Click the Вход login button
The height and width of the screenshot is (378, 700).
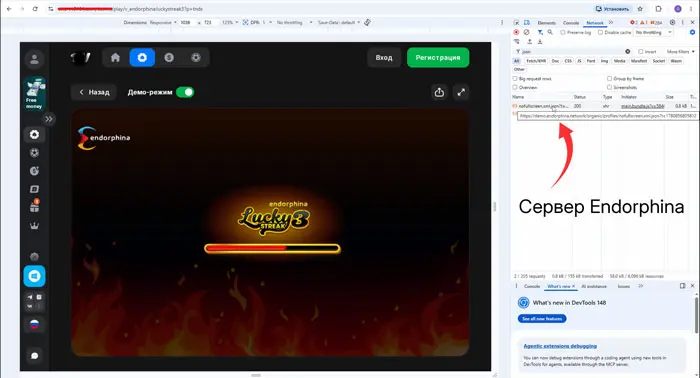[384, 58]
